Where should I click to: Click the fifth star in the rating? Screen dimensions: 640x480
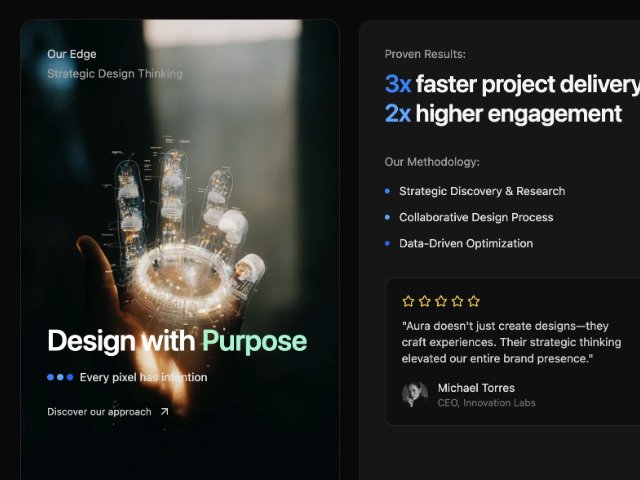[474, 301]
